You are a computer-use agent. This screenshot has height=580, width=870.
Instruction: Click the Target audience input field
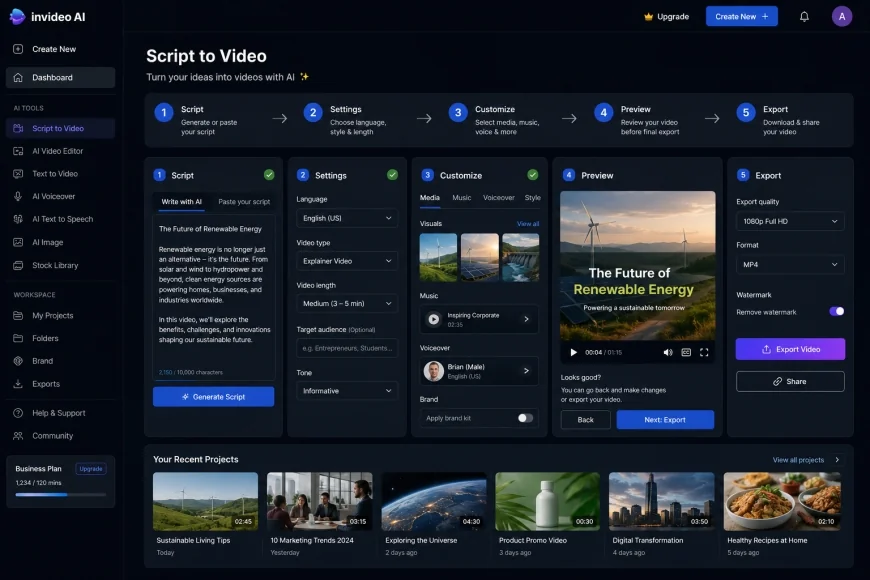tap(347, 348)
